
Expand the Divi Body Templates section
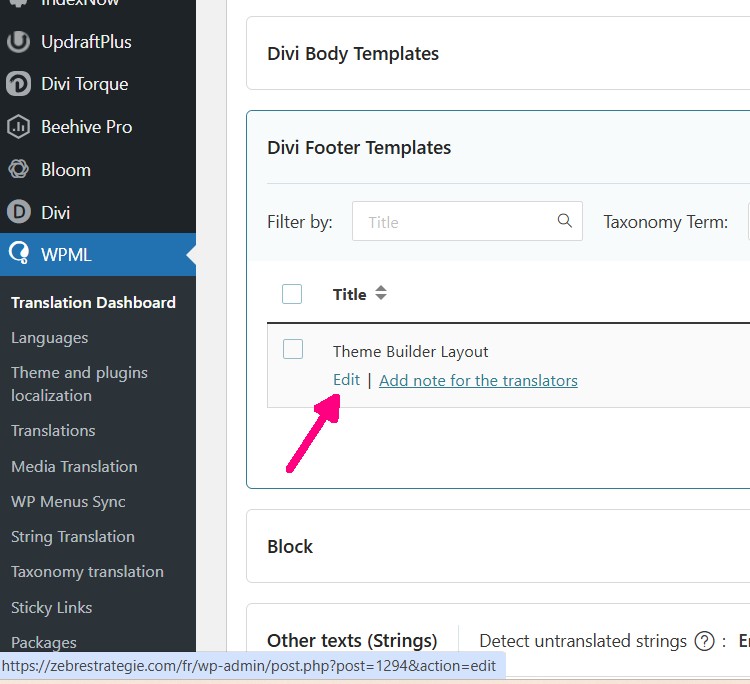click(353, 54)
